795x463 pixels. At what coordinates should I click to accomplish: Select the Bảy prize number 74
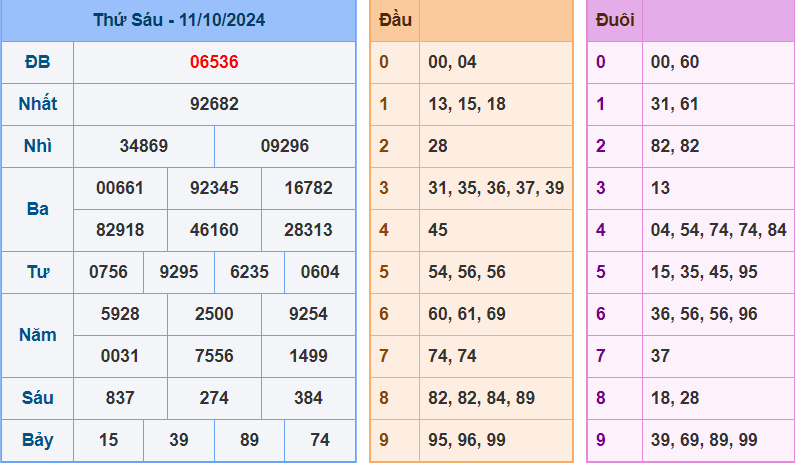coord(320,440)
